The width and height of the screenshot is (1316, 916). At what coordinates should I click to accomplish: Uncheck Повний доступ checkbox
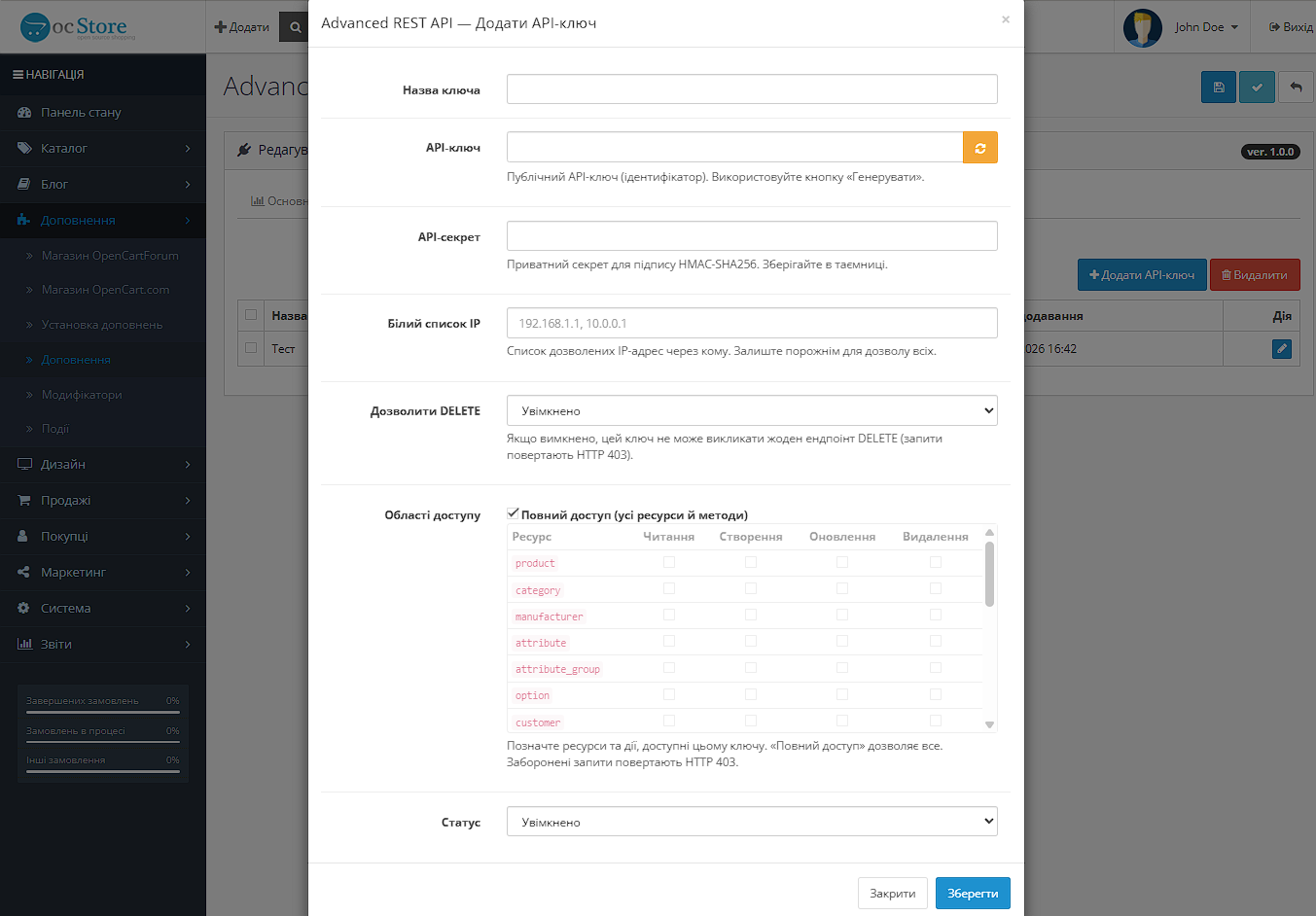[x=513, y=513]
